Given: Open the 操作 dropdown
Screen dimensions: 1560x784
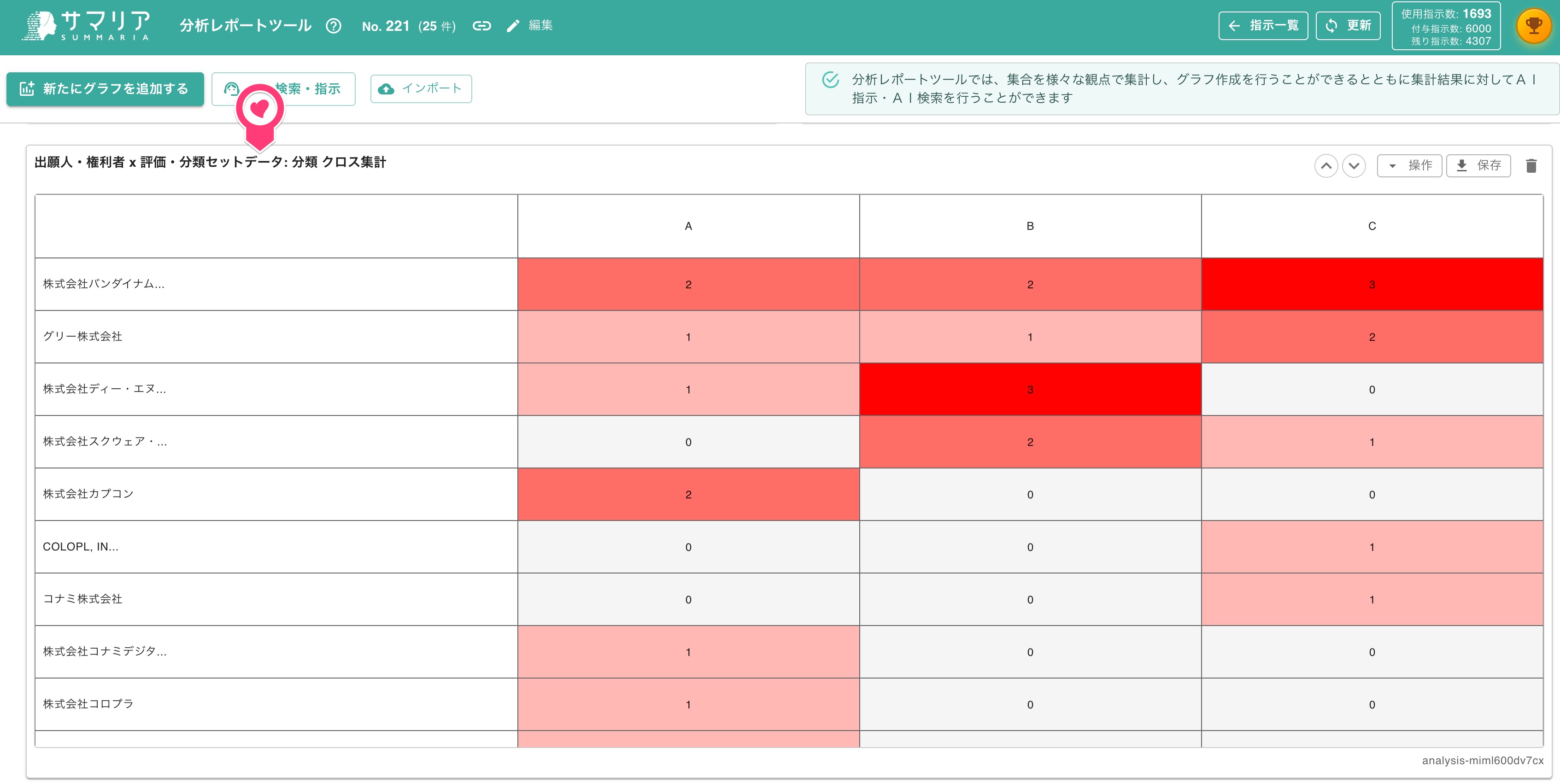Looking at the screenshot, I should click(1409, 165).
